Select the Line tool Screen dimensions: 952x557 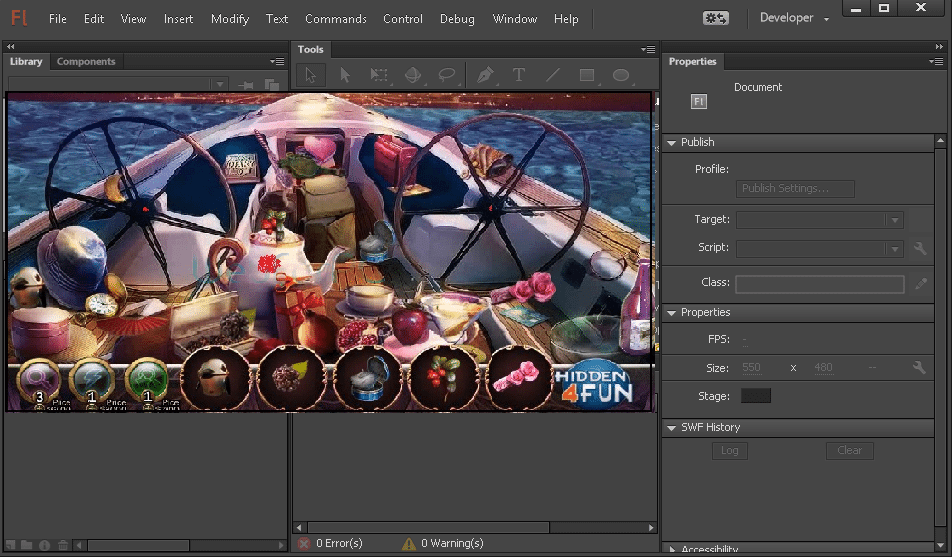click(x=552, y=75)
